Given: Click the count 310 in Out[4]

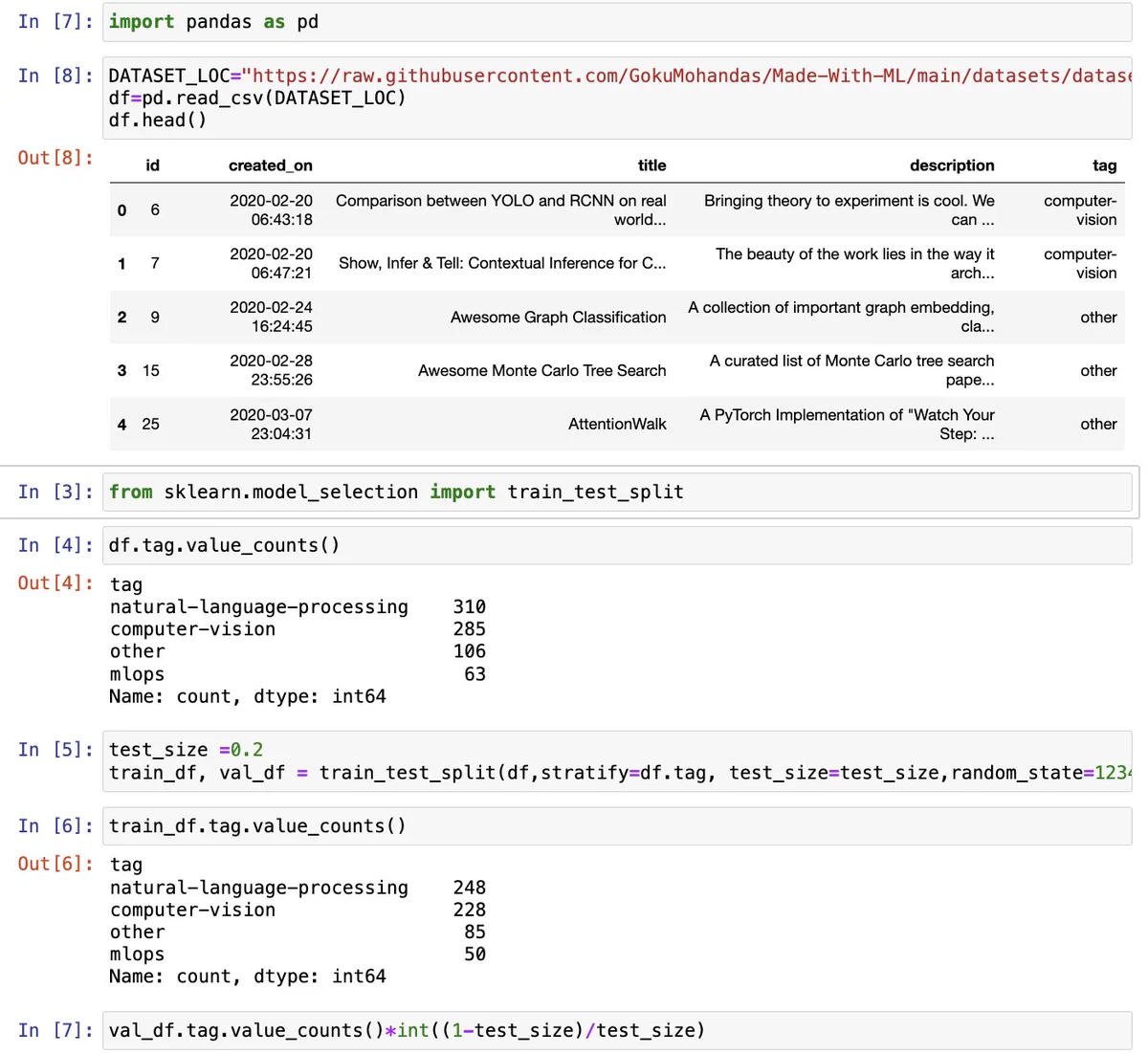Looking at the screenshot, I should pos(470,606).
